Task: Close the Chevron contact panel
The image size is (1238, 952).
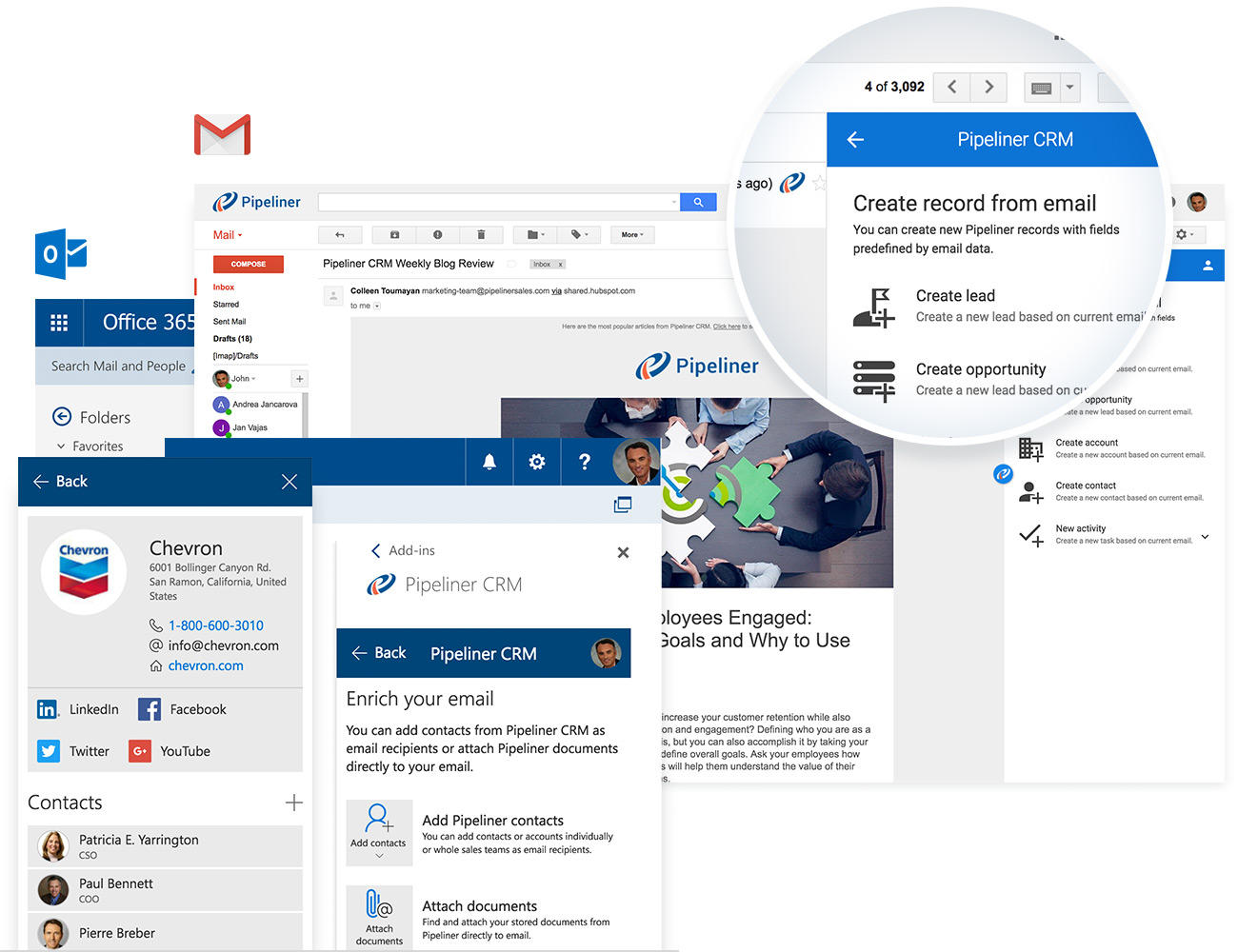Action: (x=290, y=482)
